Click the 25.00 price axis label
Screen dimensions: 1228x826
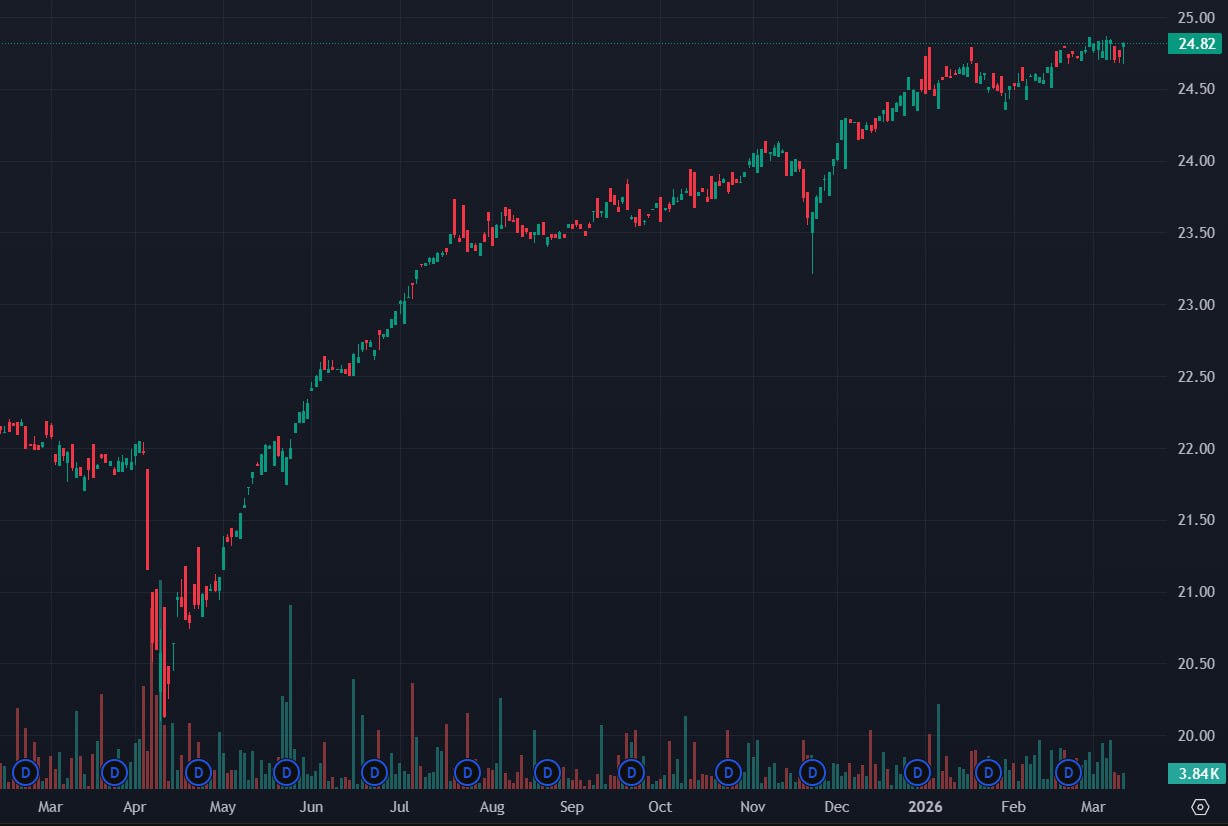pyautogui.click(x=1196, y=17)
